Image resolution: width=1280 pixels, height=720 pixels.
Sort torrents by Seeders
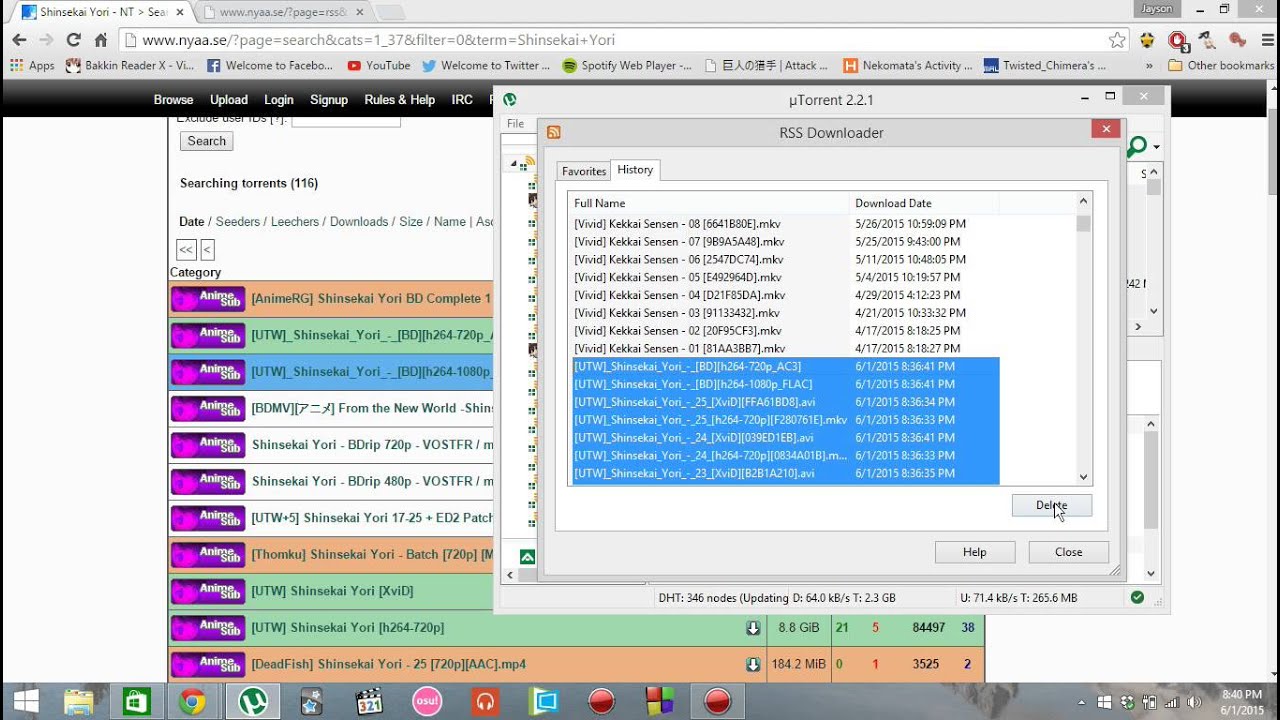point(238,222)
